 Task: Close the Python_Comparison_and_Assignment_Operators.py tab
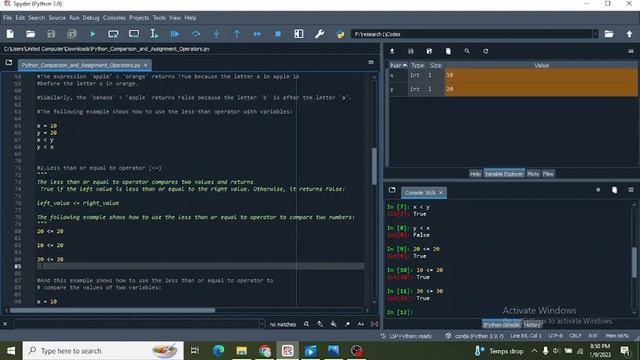pos(146,65)
